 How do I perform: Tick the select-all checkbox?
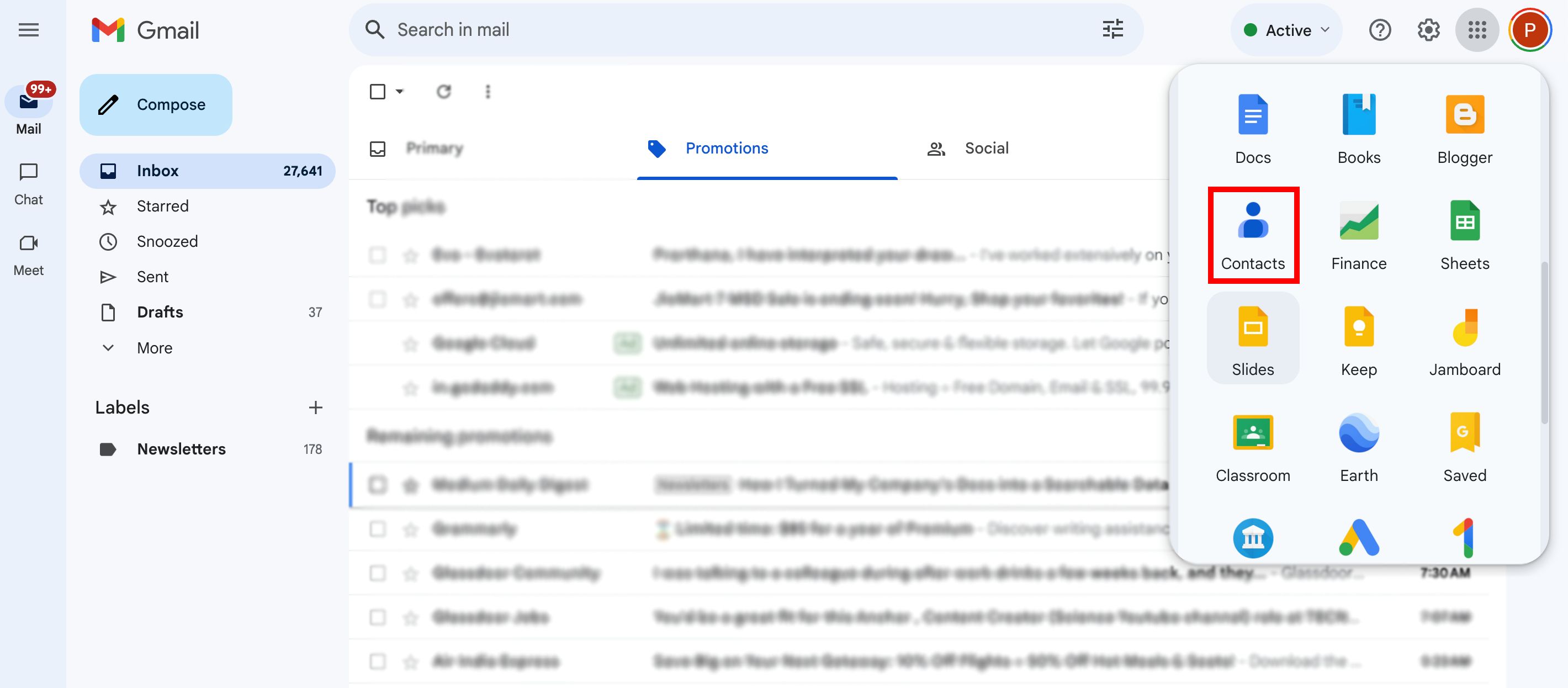point(378,91)
